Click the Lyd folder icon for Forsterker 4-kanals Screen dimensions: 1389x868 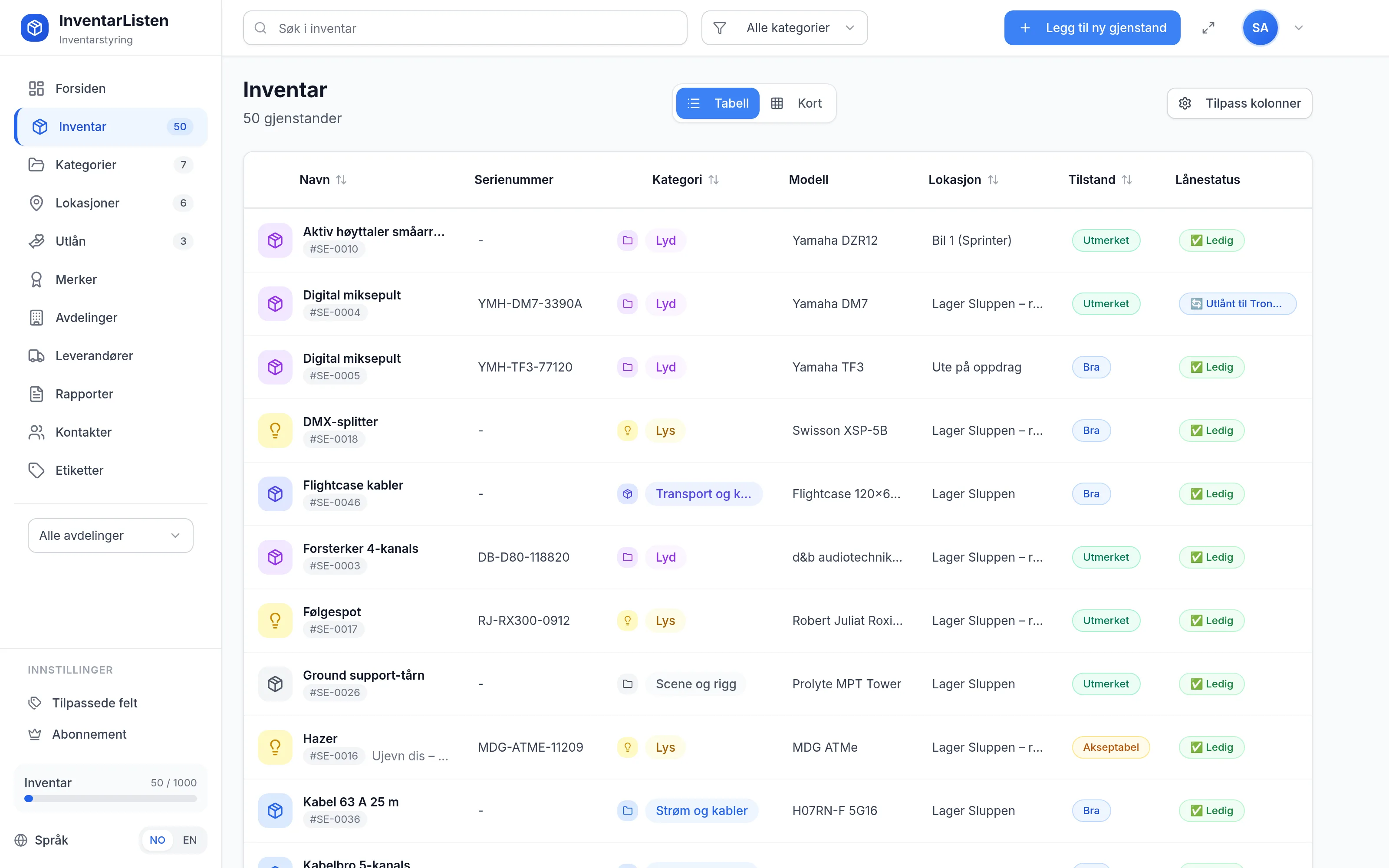(627, 557)
